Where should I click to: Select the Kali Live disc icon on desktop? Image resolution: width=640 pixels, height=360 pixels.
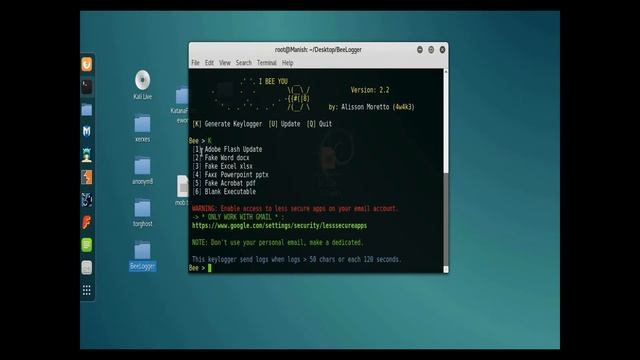[x=142, y=85]
